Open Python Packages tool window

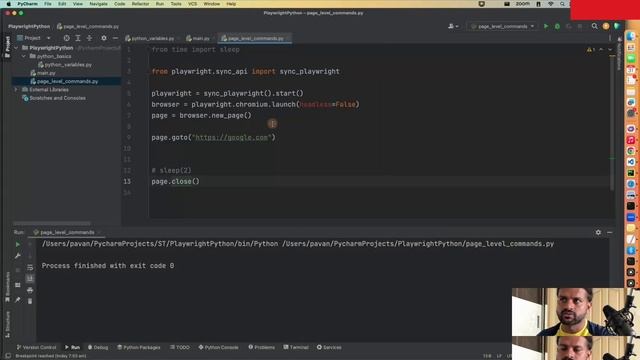pos(138,347)
